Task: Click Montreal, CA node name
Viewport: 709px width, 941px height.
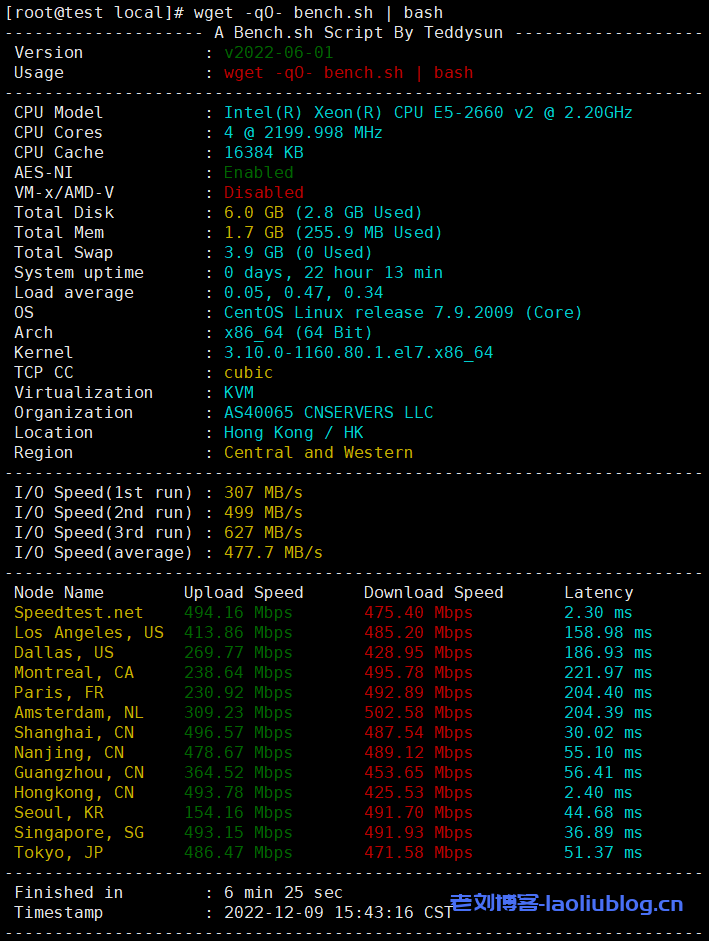Action: pyautogui.click(x=74, y=673)
